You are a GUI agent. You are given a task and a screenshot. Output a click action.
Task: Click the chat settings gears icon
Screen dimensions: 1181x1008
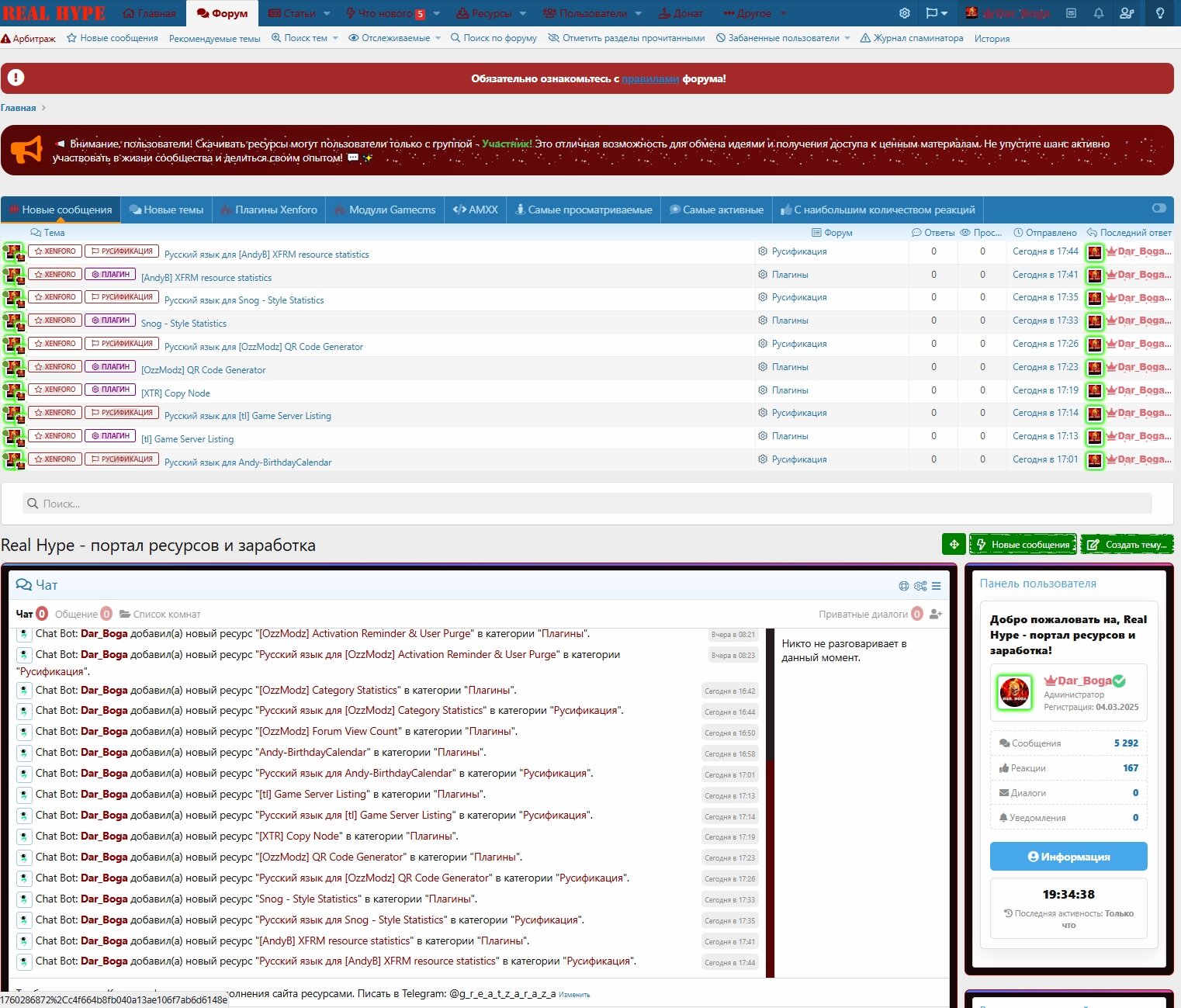[920, 586]
